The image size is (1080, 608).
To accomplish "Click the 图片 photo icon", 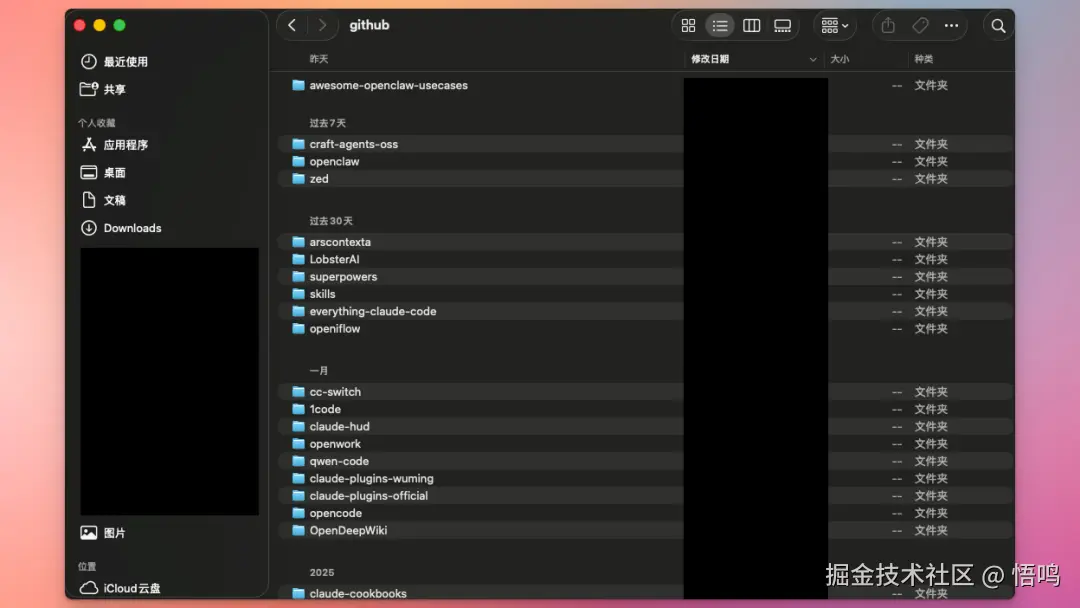I will pyautogui.click(x=89, y=533).
